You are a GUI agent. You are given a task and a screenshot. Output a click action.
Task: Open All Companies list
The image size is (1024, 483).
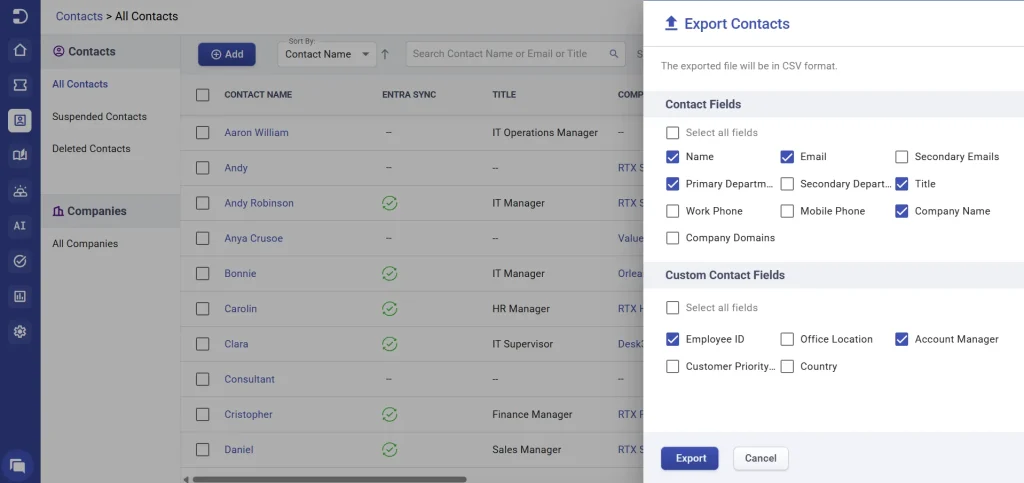[85, 243]
